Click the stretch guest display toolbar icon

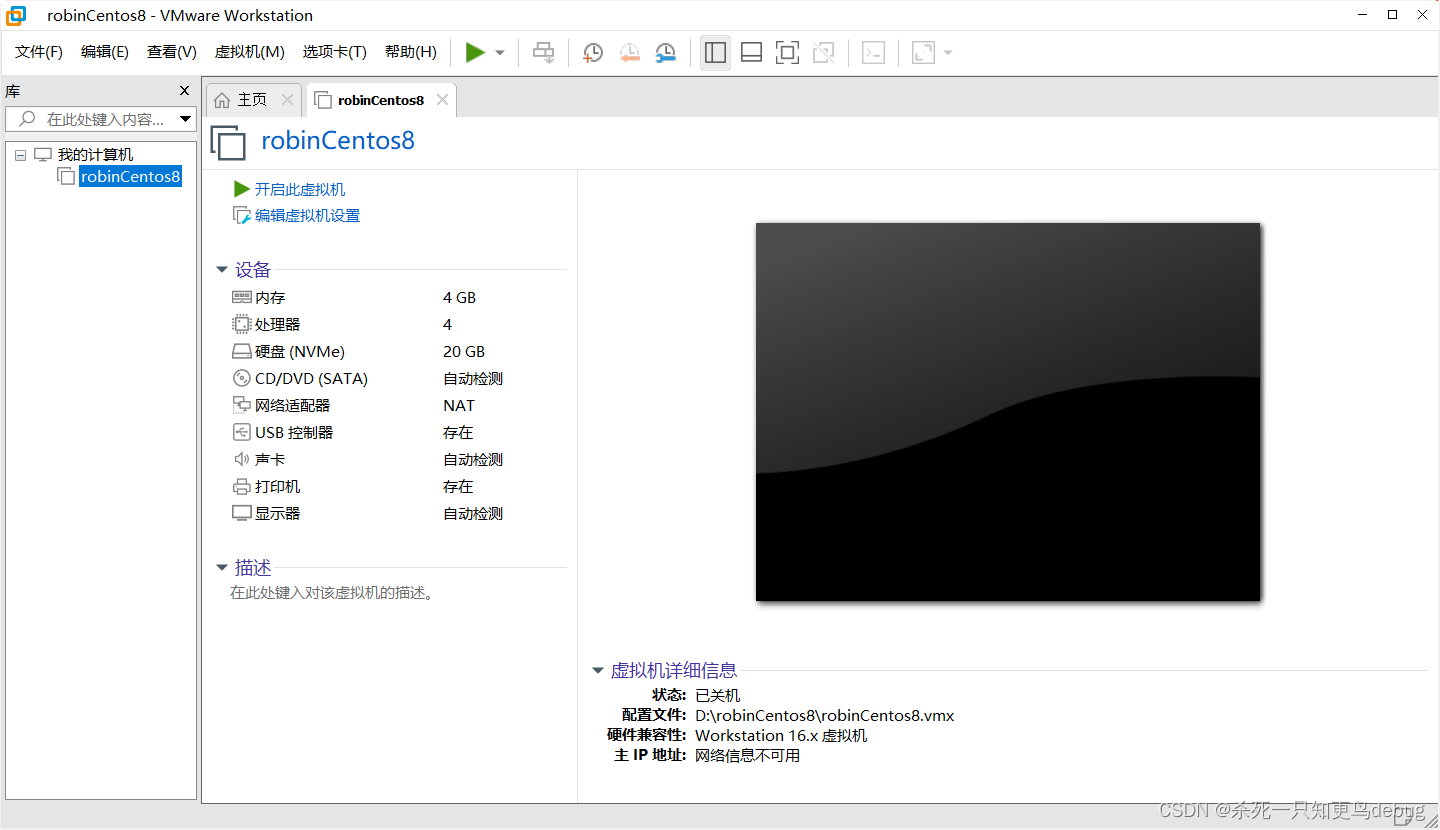pos(923,53)
